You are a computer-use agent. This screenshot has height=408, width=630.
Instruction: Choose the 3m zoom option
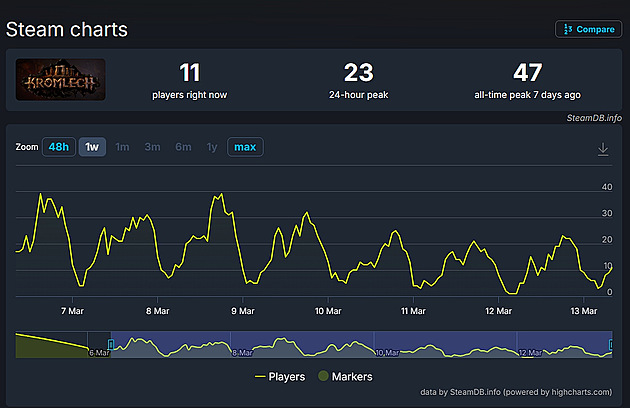(x=152, y=147)
